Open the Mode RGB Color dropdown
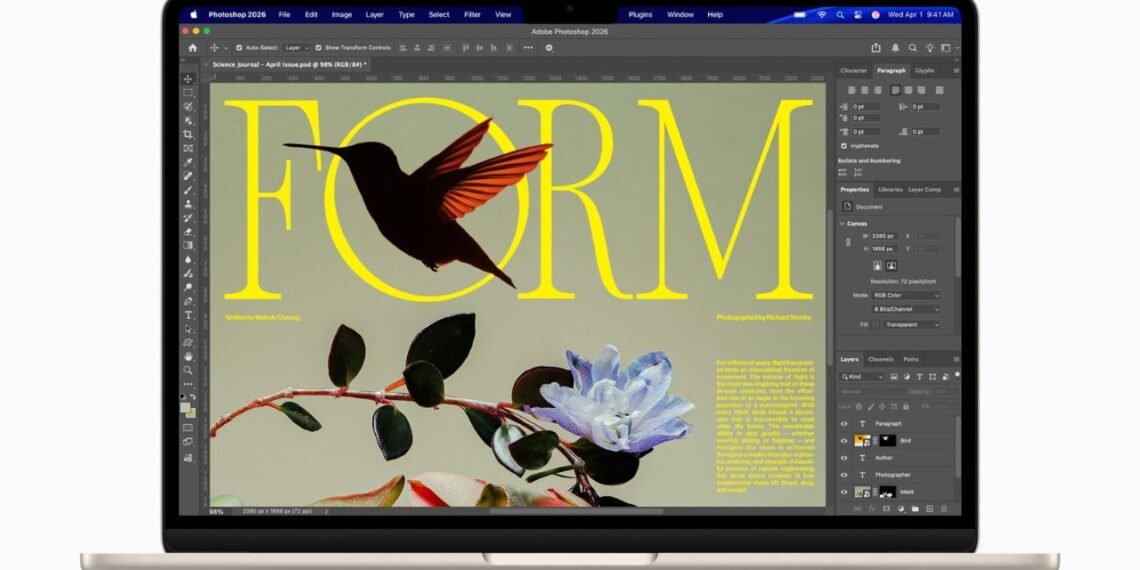This screenshot has width=1140, height=570. point(906,295)
